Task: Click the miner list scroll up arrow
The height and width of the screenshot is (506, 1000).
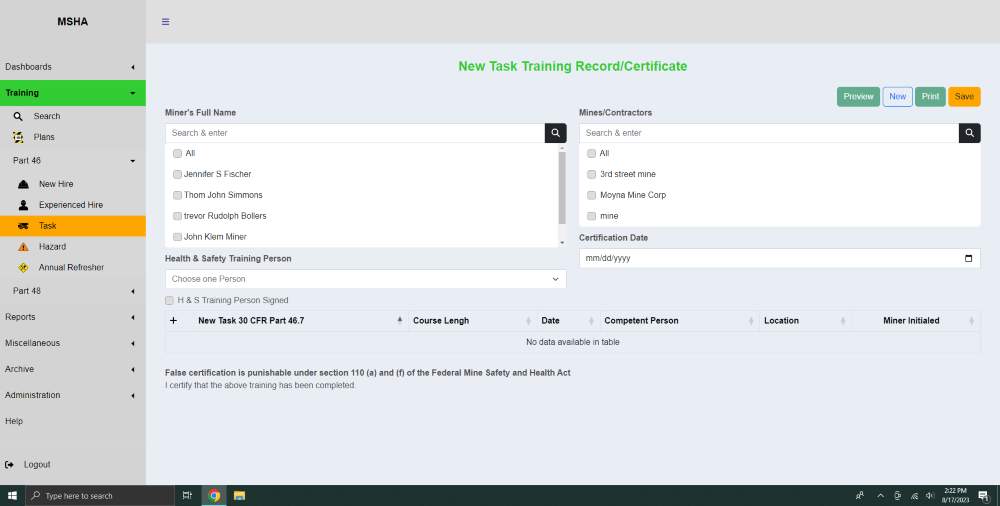Action: pos(562,147)
